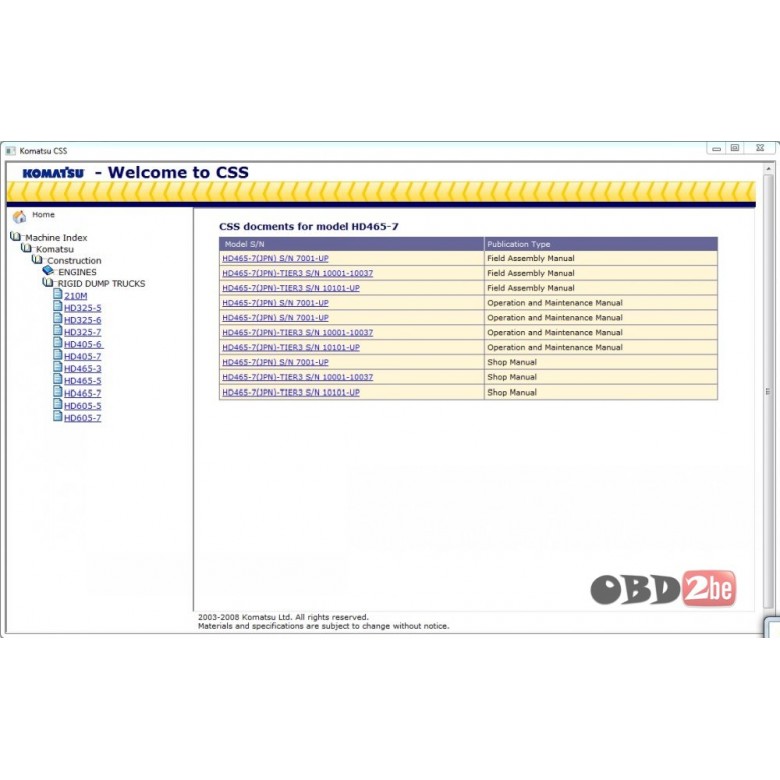Click the page icon beside HD325-7
780x780 pixels.
click(x=58, y=330)
